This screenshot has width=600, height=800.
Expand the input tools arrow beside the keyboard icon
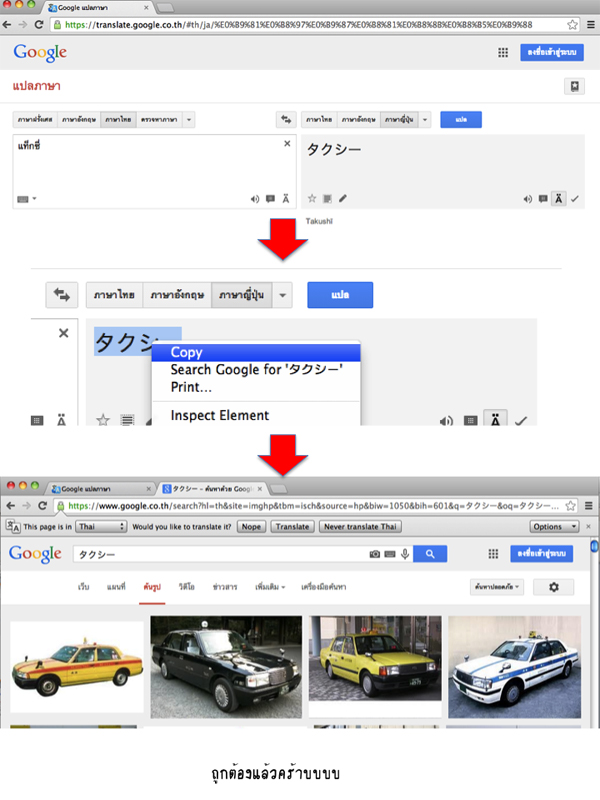(x=35, y=198)
